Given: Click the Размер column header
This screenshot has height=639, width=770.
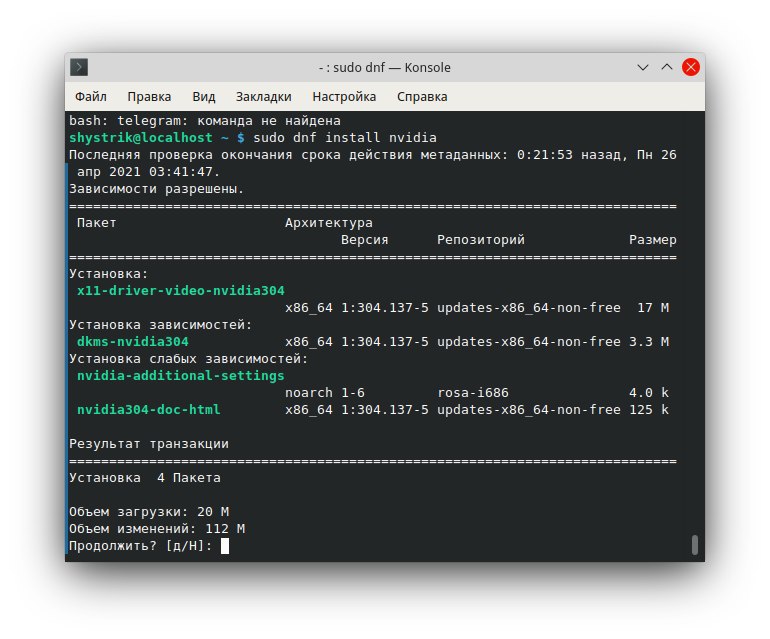Looking at the screenshot, I should click(653, 240).
